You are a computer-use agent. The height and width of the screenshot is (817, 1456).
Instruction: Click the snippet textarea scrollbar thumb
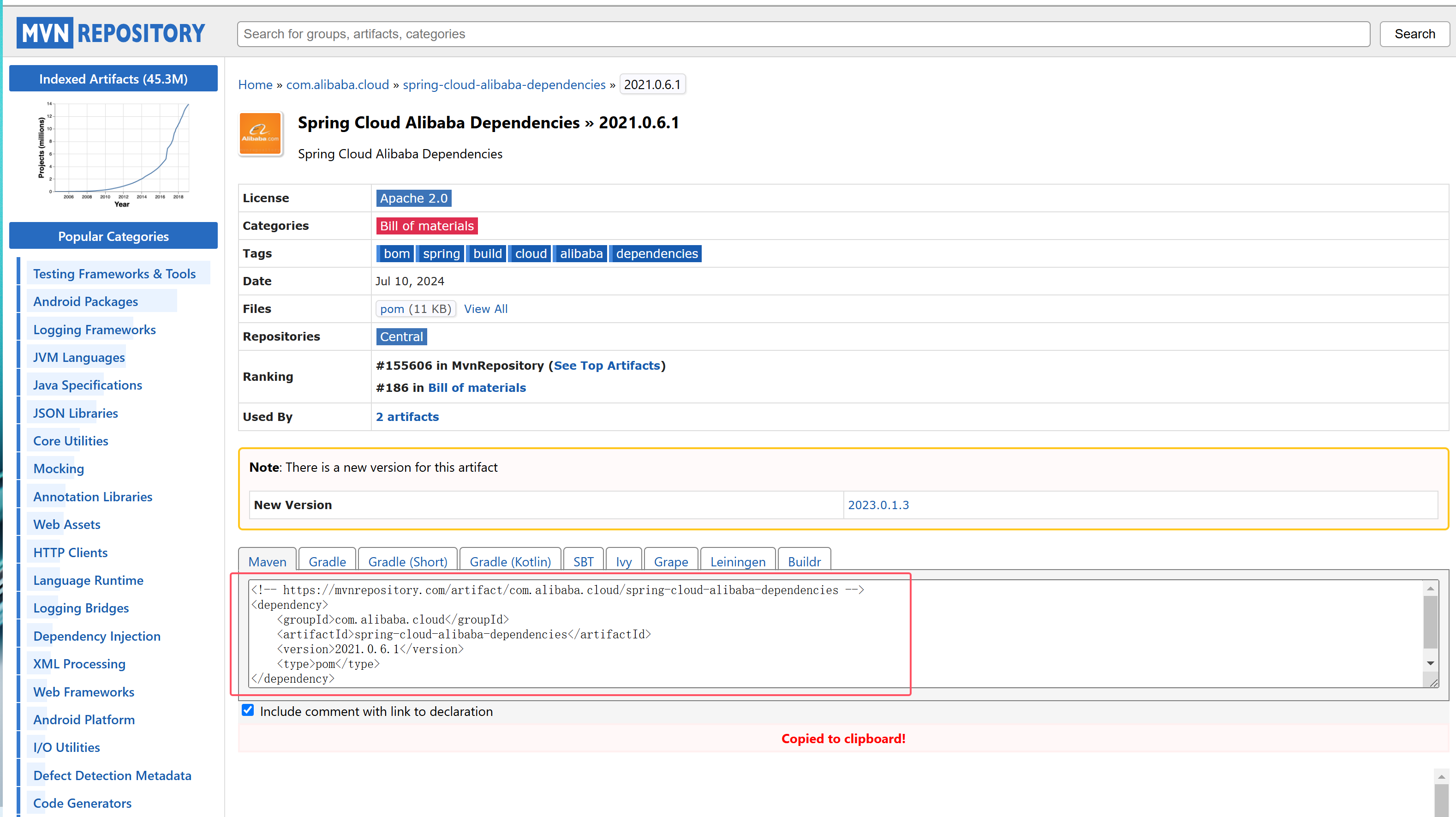coord(1431,622)
